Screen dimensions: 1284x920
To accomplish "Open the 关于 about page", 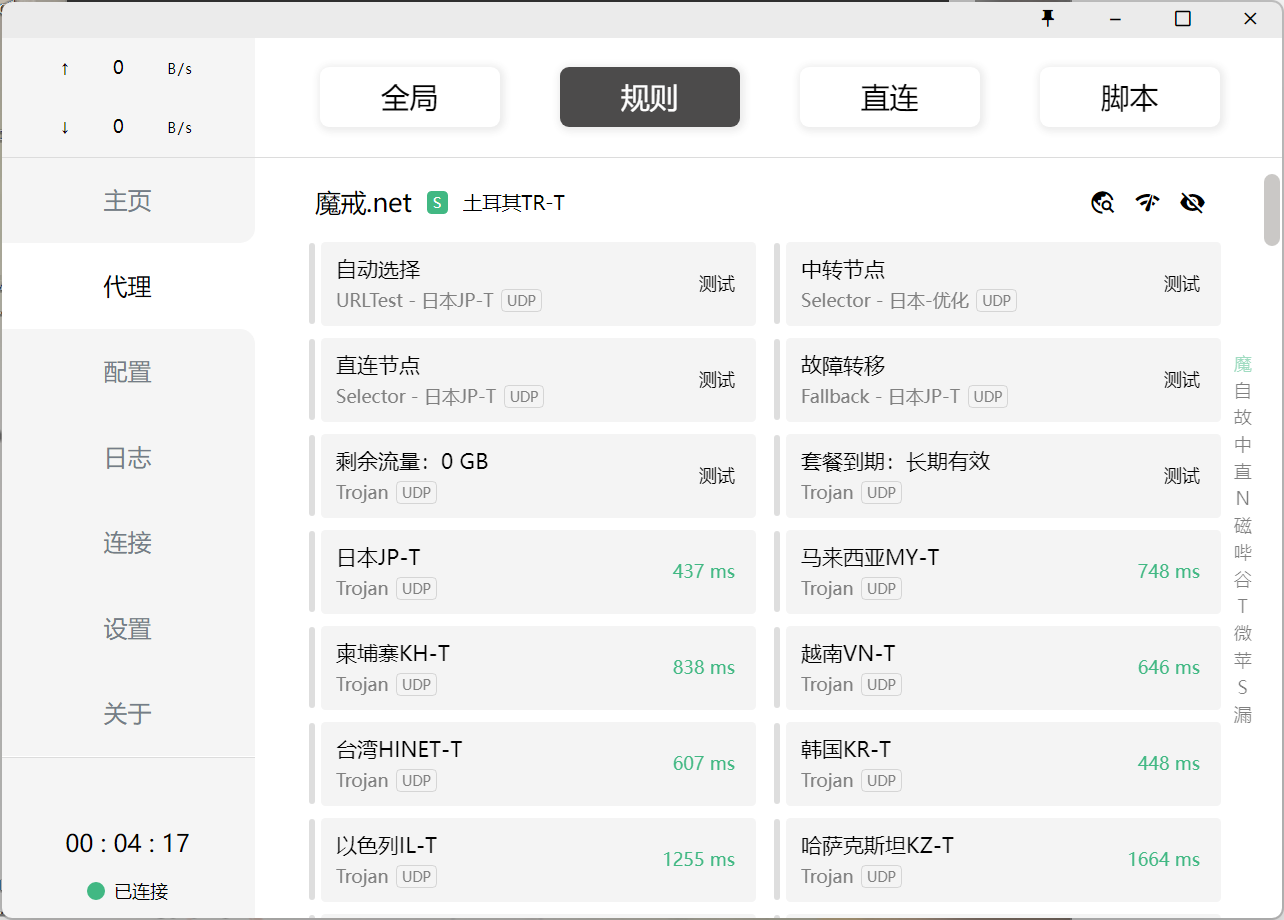I will [x=128, y=714].
